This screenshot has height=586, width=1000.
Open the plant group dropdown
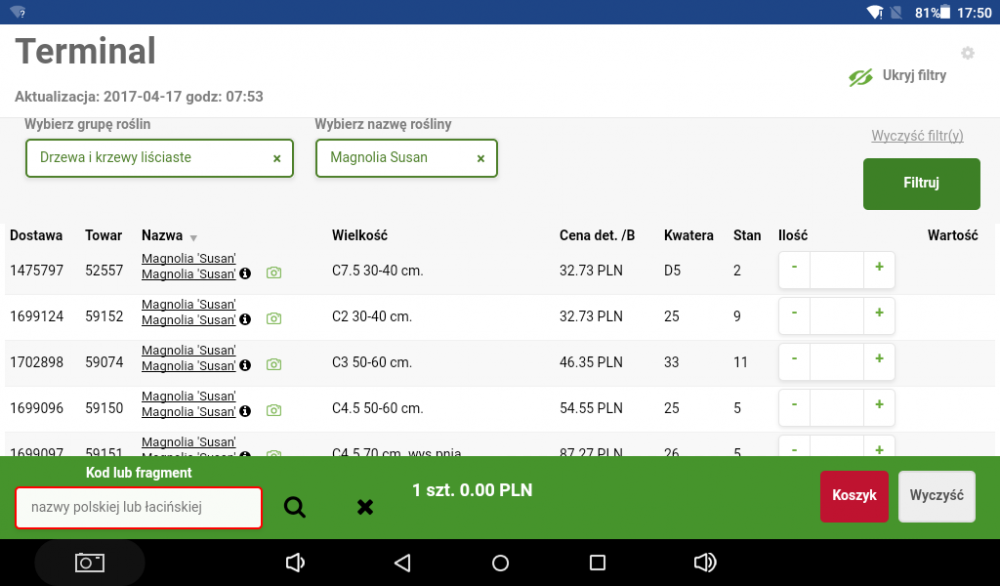pos(150,158)
